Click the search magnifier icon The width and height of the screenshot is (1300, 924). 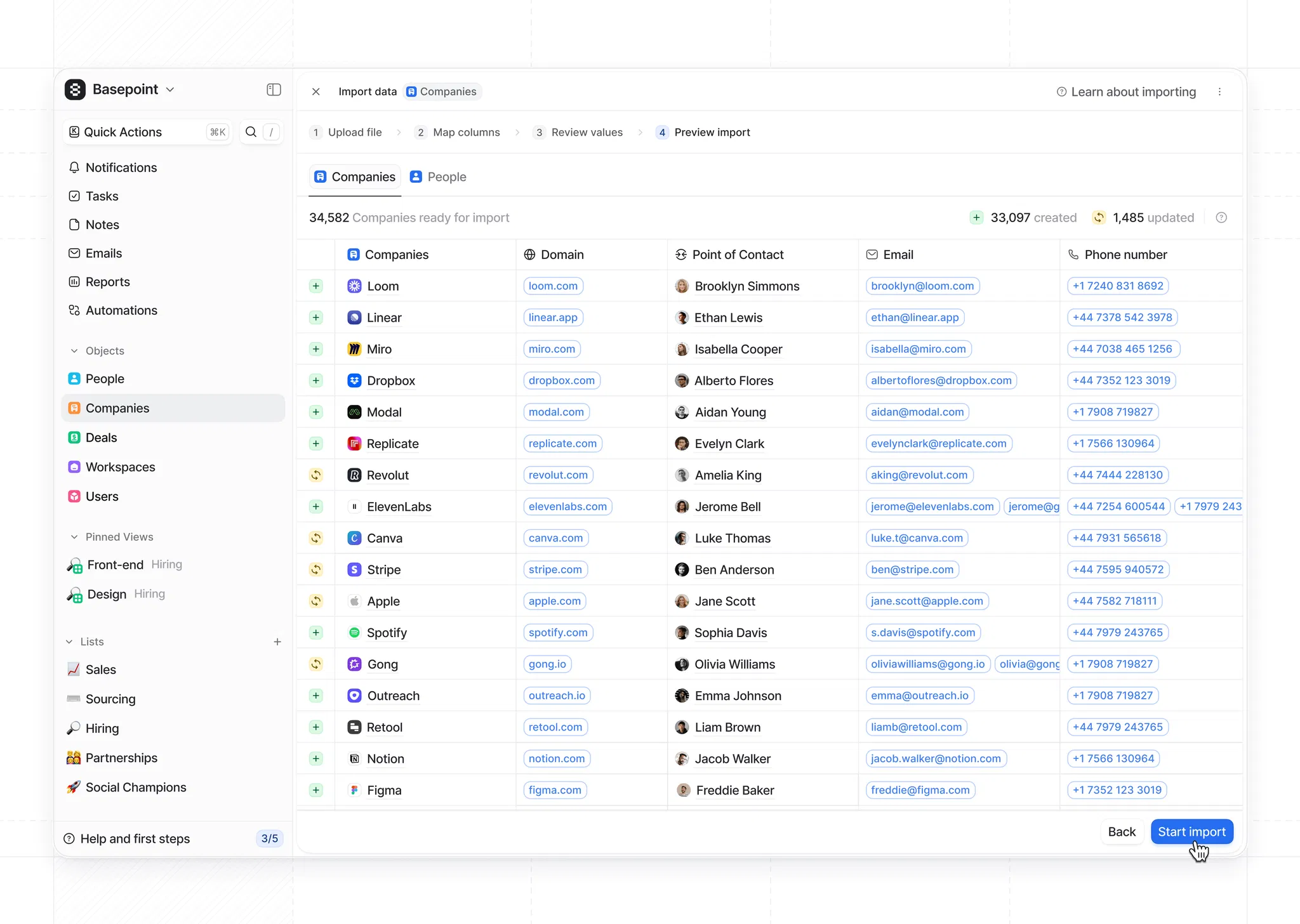tap(251, 132)
